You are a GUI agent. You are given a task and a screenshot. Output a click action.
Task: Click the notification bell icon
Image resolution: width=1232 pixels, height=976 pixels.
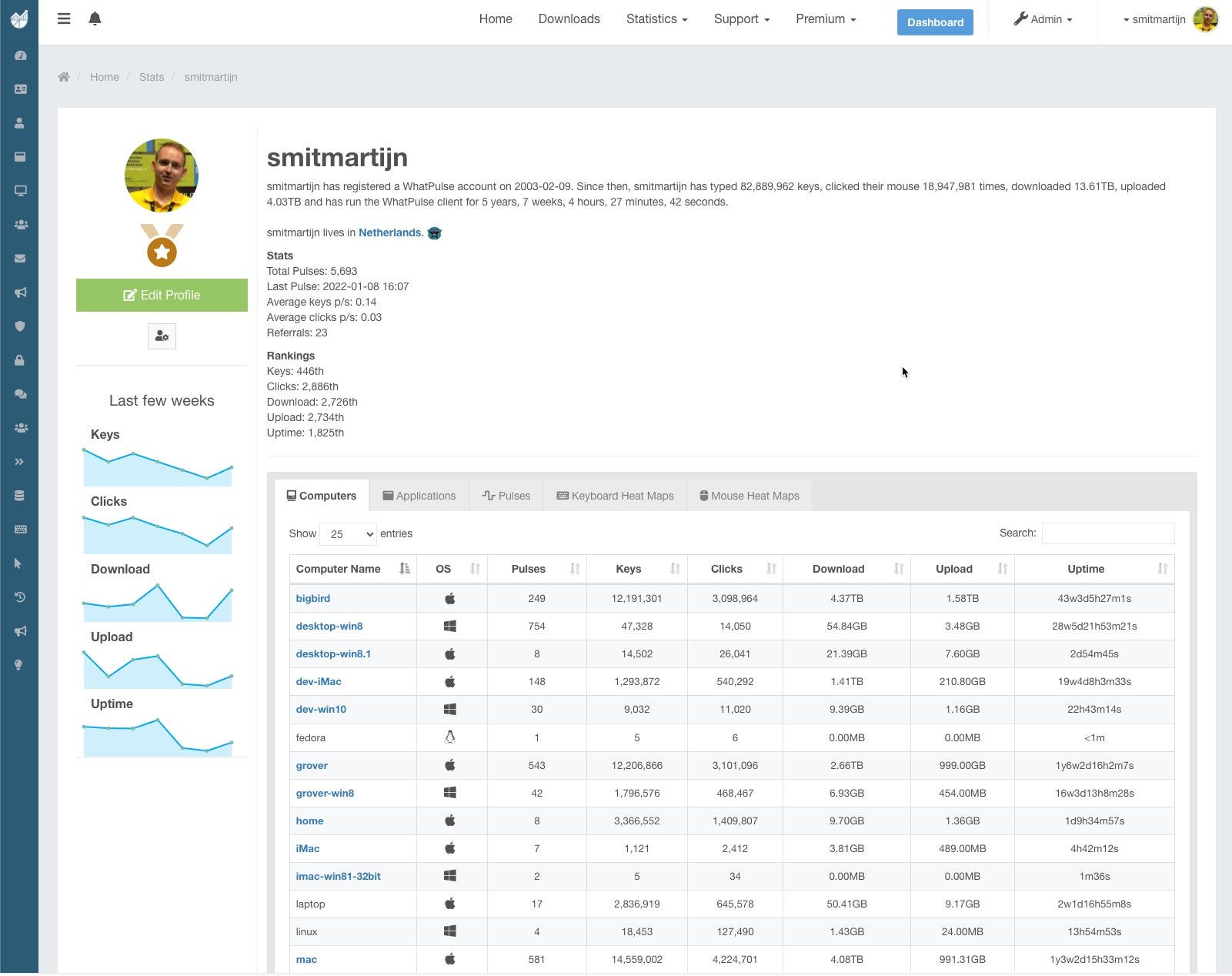point(95,18)
